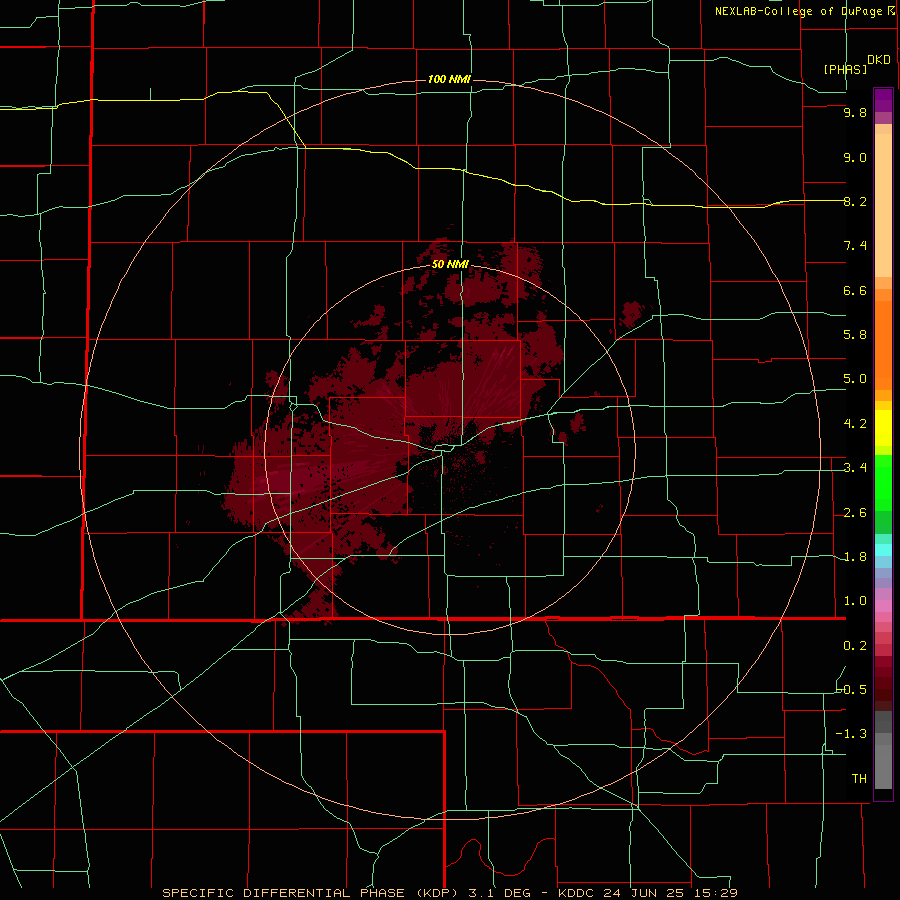This screenshot has height=900, width=900.
Task: Click the 4.2 scale value
Action: 855,424
